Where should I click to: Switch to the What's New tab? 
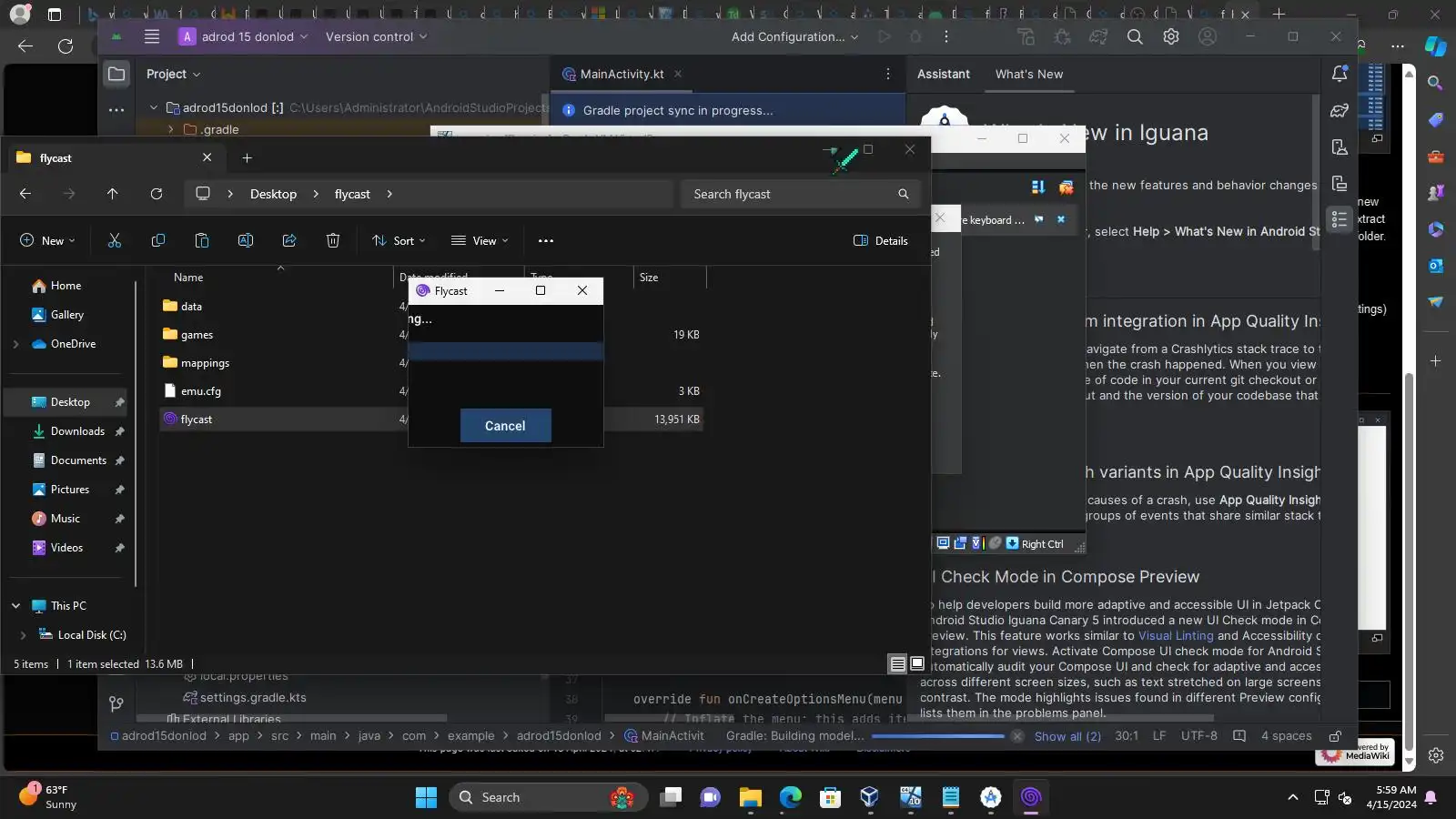[1029, 74]
